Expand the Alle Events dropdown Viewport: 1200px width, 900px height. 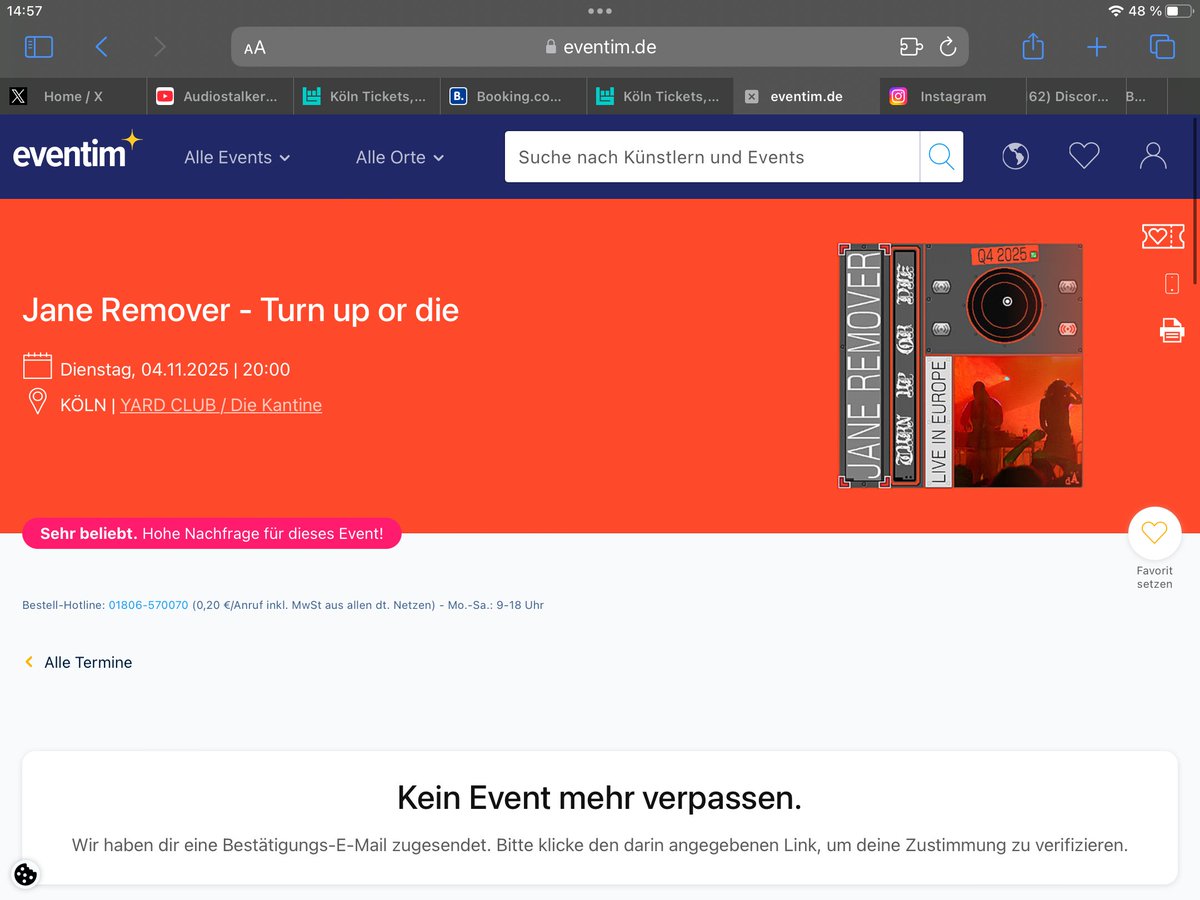[x=237, y=157]
